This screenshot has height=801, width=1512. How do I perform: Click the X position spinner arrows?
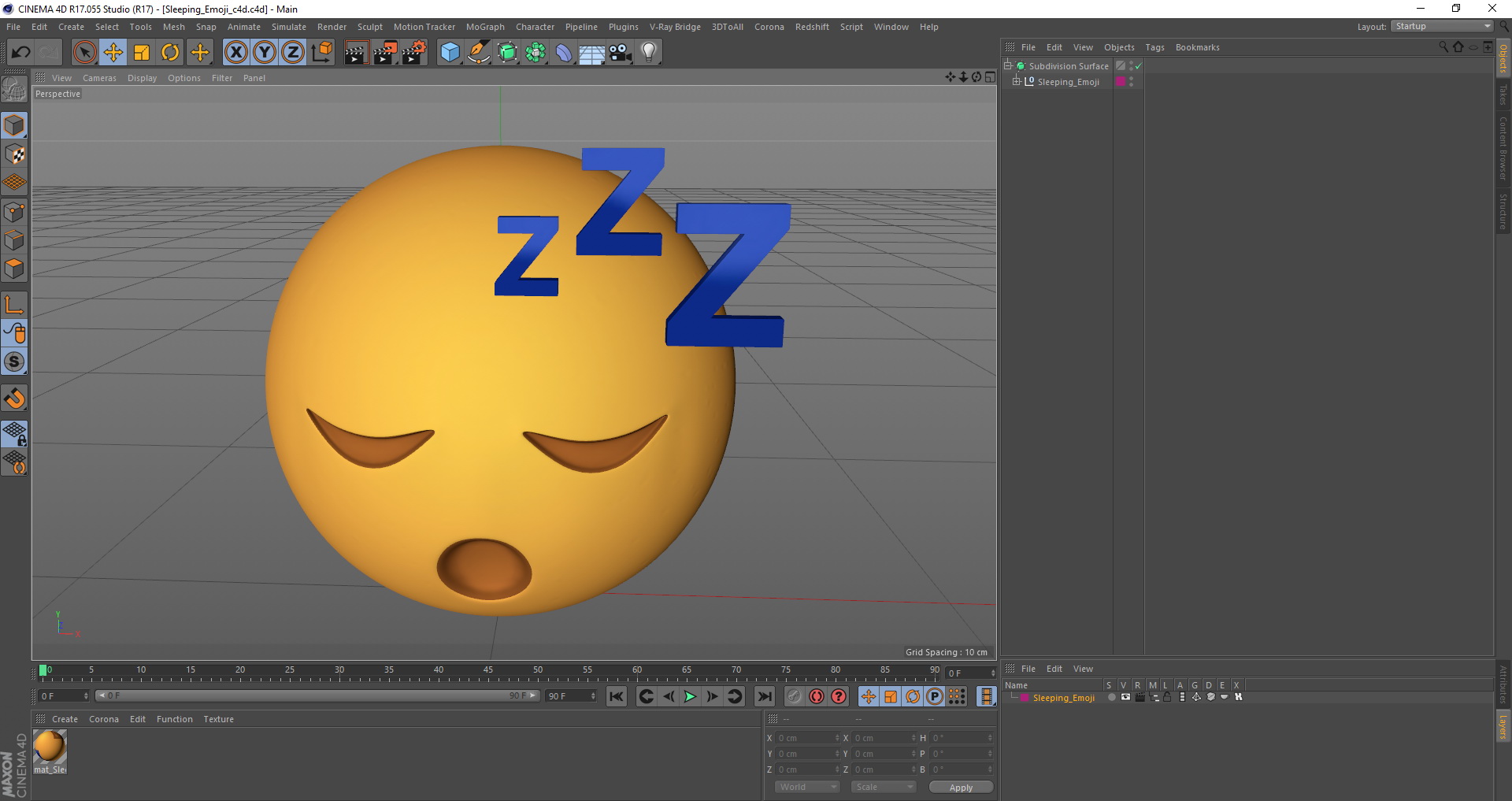pyautogui.click(x=837, y=738)
